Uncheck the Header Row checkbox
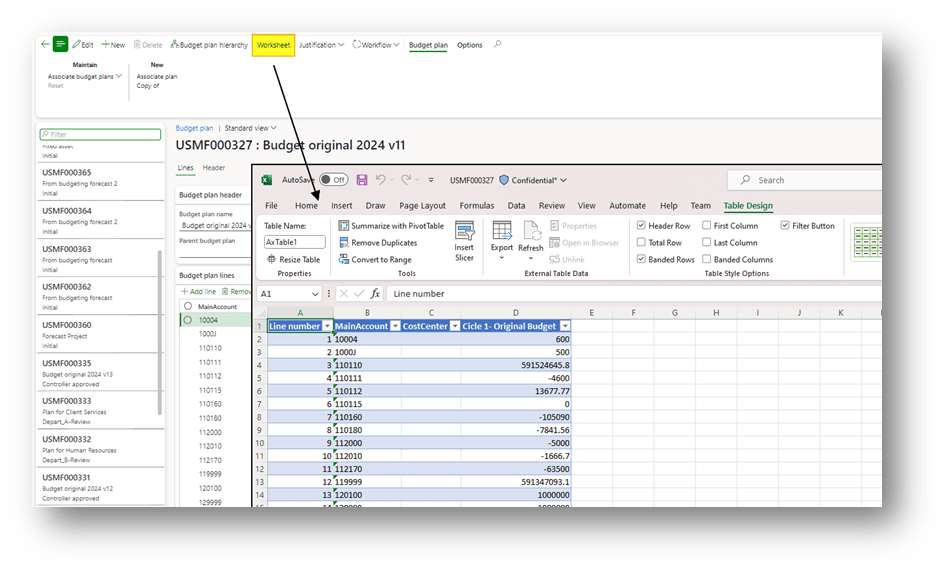The height and width of the screenshot is (572, 947). pos(641,226)
